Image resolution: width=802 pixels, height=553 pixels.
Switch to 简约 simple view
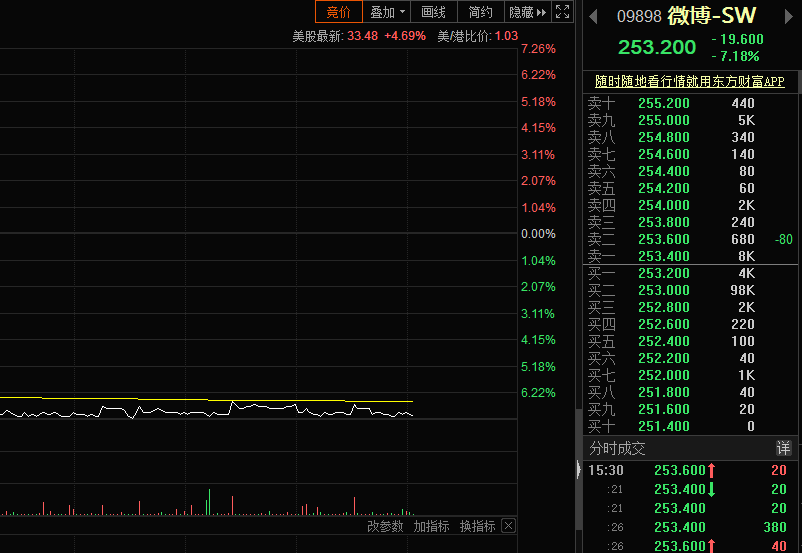click(x=480, y=12)
